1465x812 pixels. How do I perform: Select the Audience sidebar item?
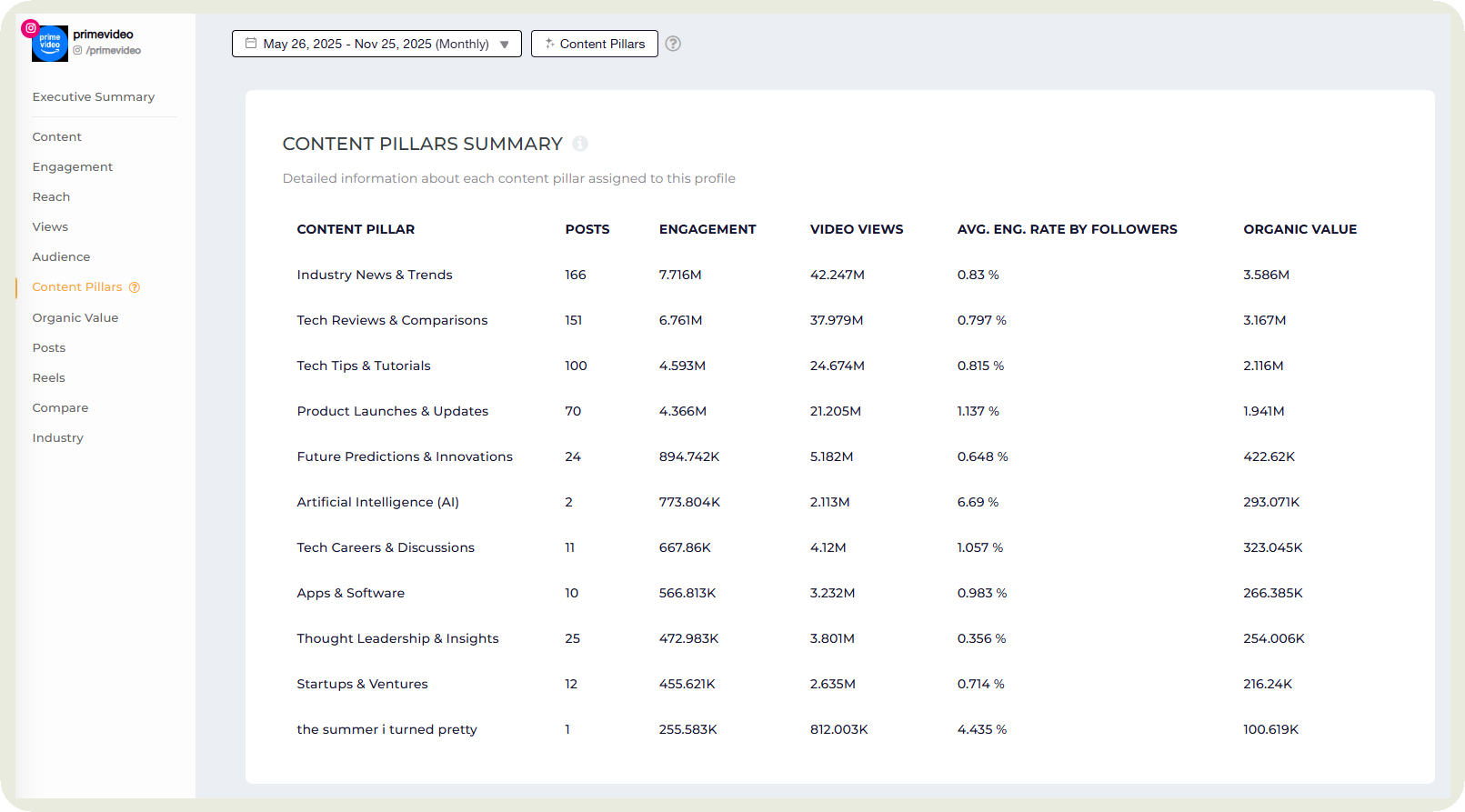(x=61, y=256)
